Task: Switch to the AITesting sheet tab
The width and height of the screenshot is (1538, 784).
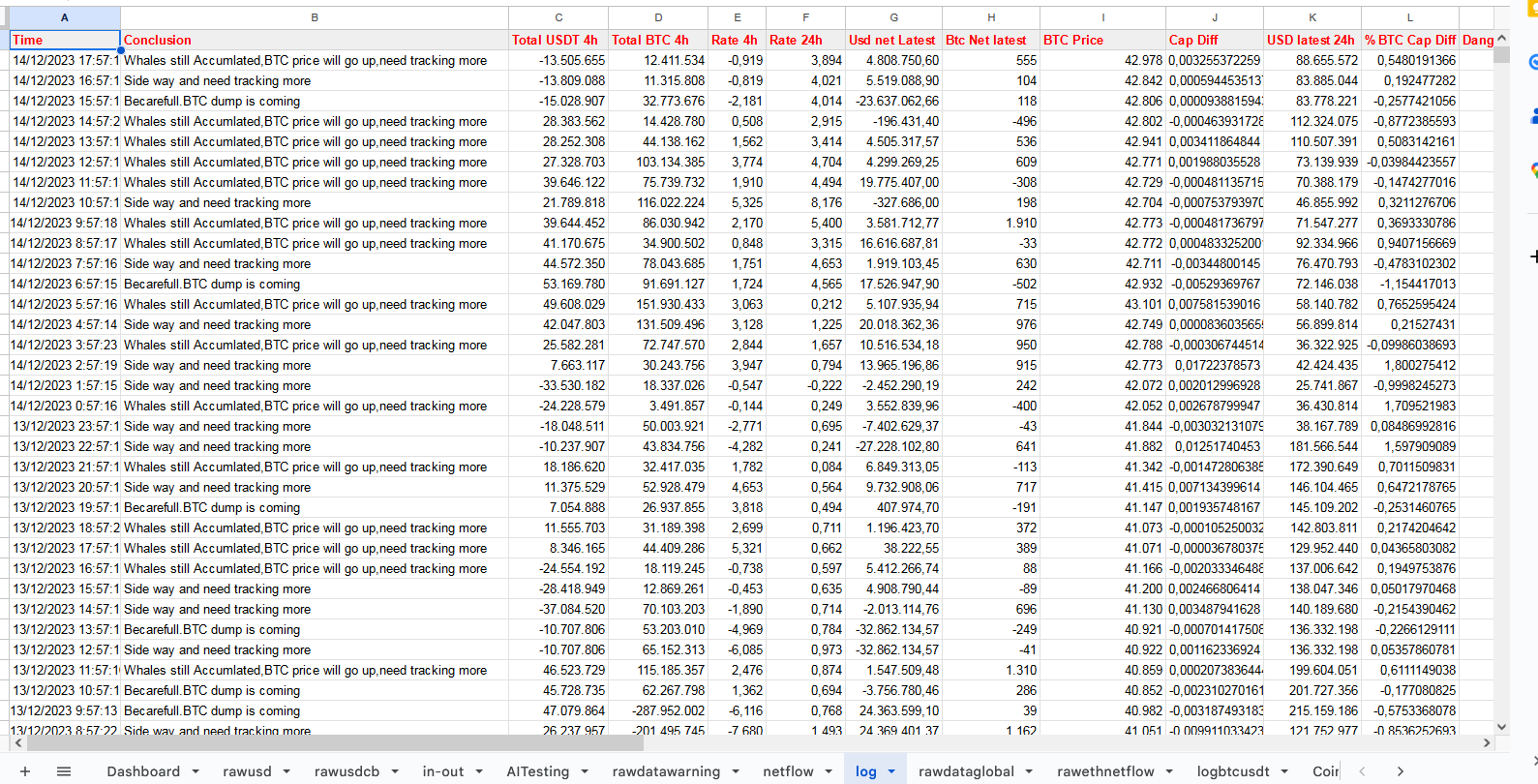Action: pyautogui.click(x=538, y=771)
